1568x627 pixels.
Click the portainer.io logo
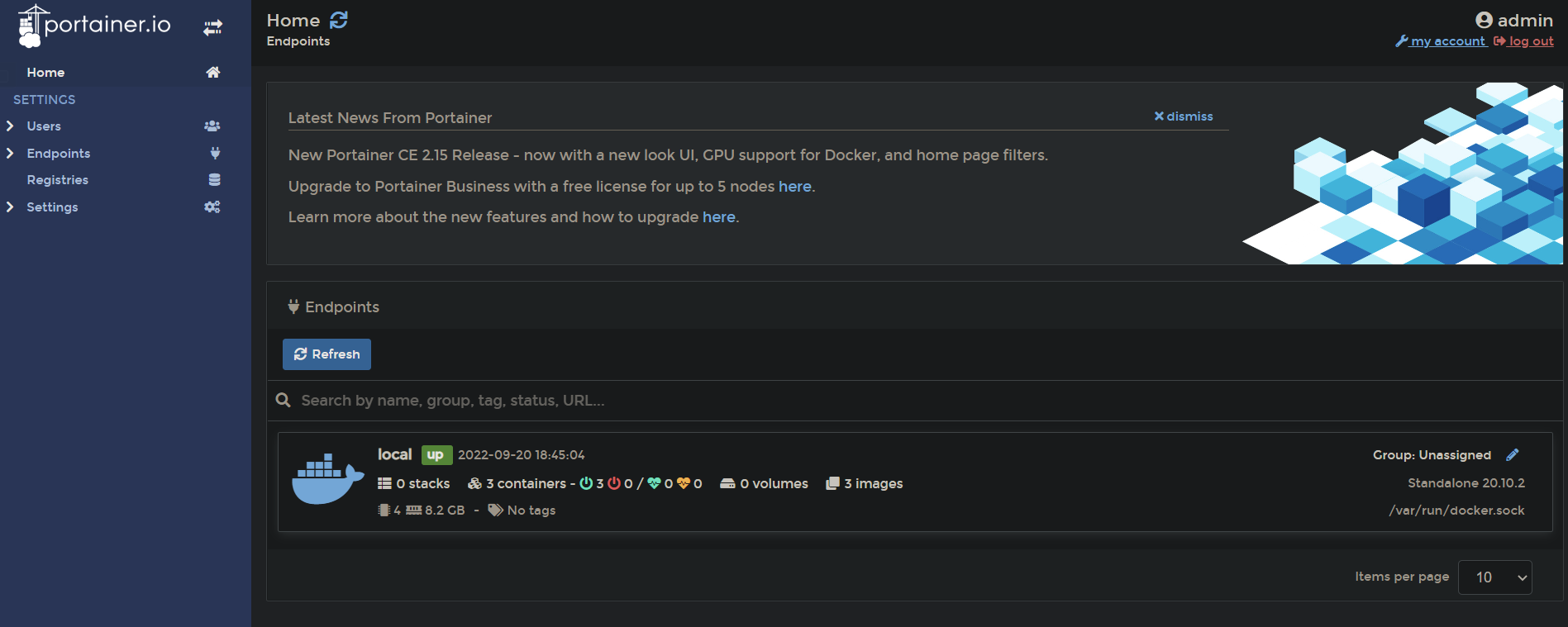click(94, 26)
